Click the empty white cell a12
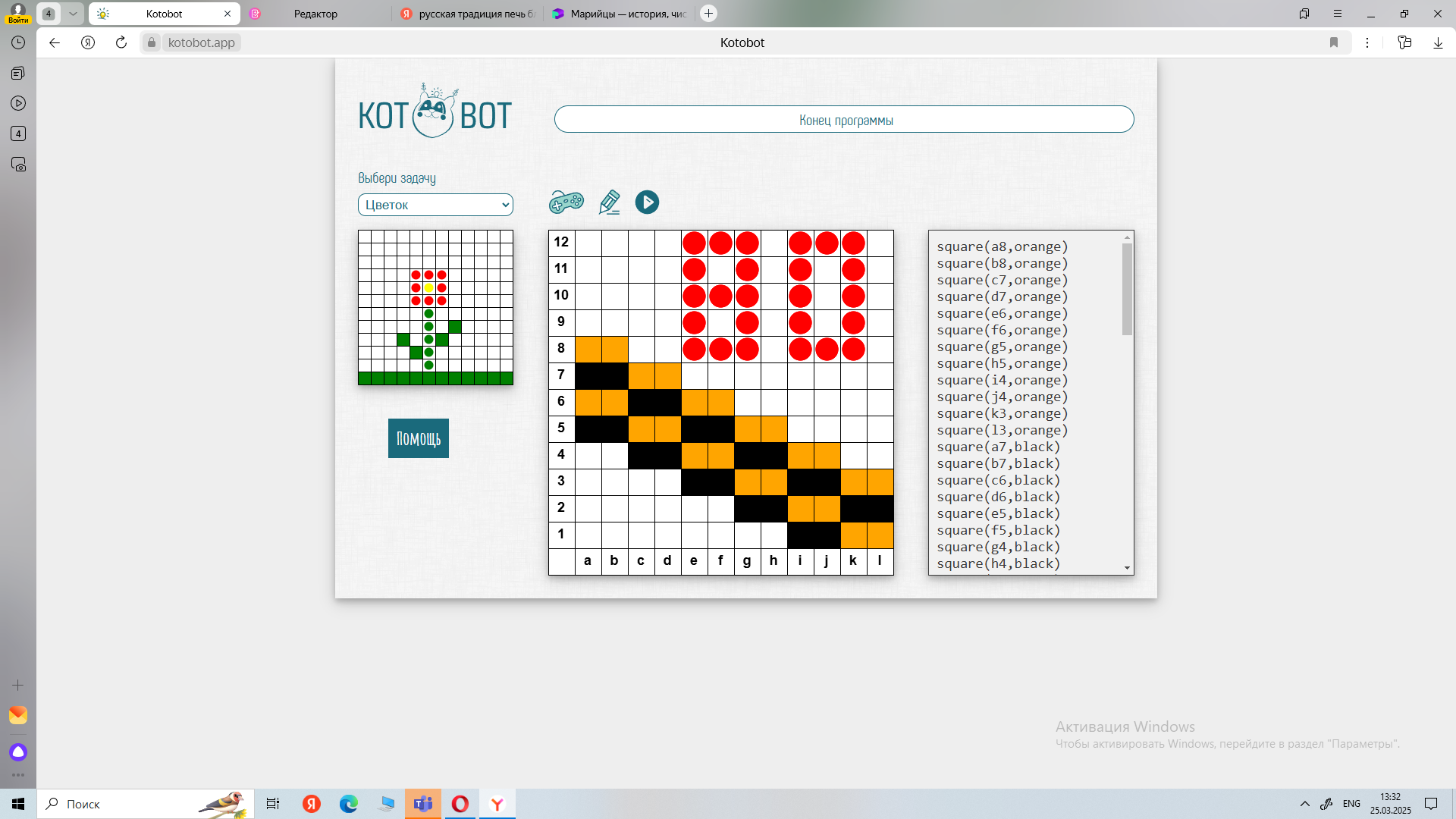The height and width of the screenshot is (819, 1456). point(588,243)
